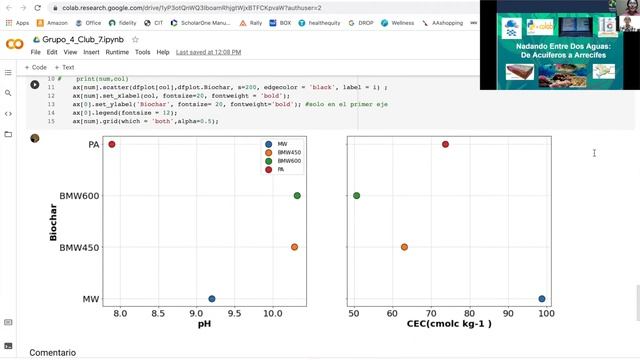This screenshot has width=640, height=360.
Task: Open the Files folder sidebar icon
Action: [x=8, y=134]
